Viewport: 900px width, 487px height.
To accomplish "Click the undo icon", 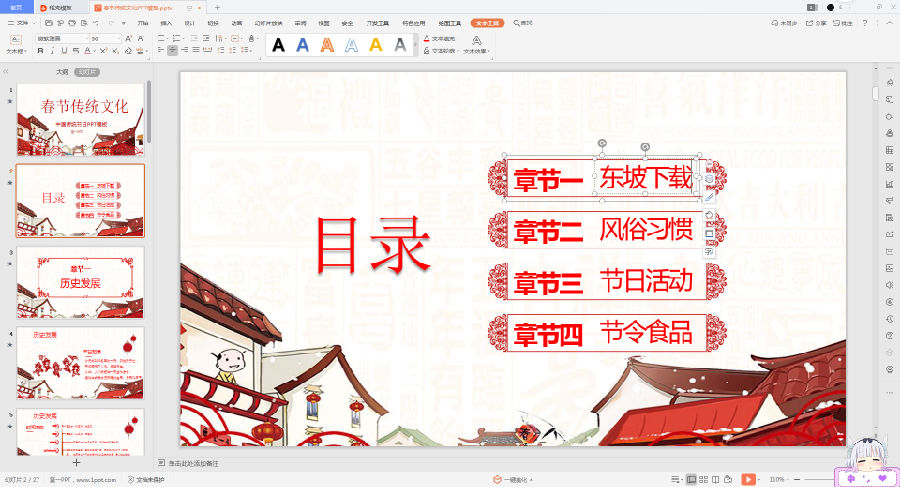I will pos(96,23).
